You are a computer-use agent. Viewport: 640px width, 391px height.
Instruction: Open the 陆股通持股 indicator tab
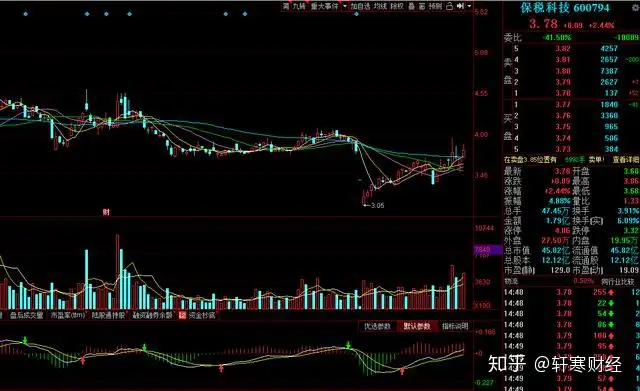(108, 315)
